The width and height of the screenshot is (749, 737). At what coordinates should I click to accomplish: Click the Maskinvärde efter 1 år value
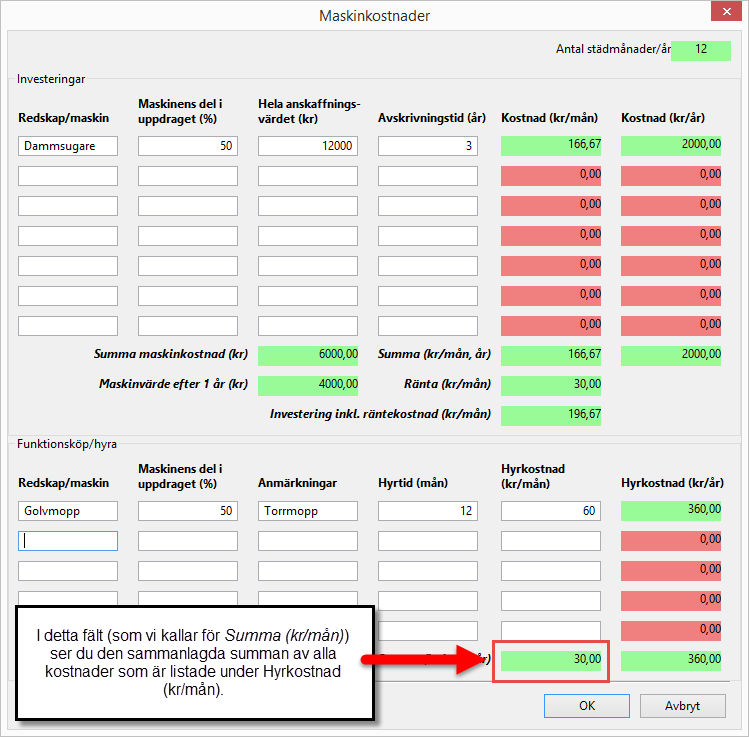click(x=308, y=385)
